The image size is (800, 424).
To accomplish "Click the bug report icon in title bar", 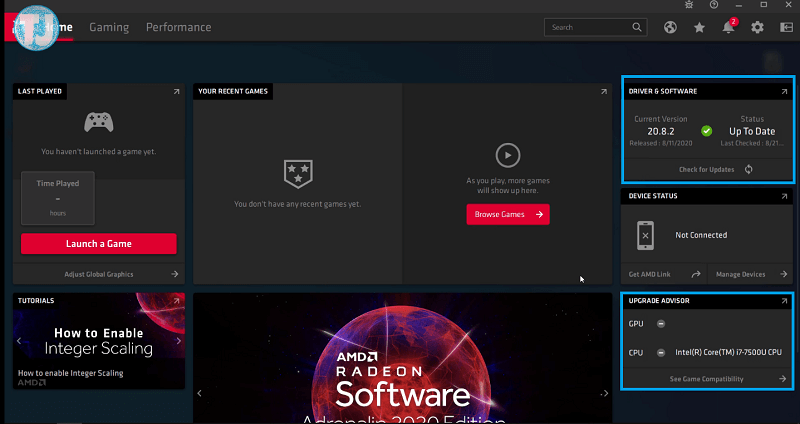I will (689, 5).
